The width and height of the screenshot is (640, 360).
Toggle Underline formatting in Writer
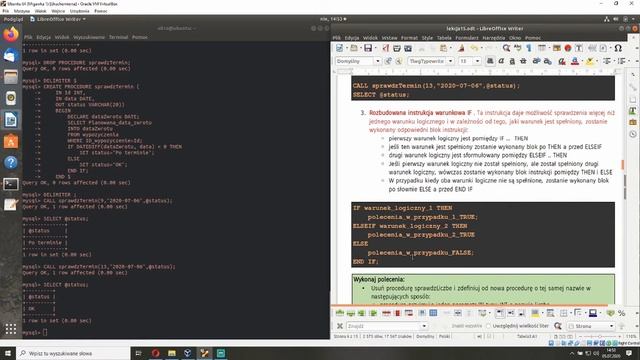coord(512,61)
